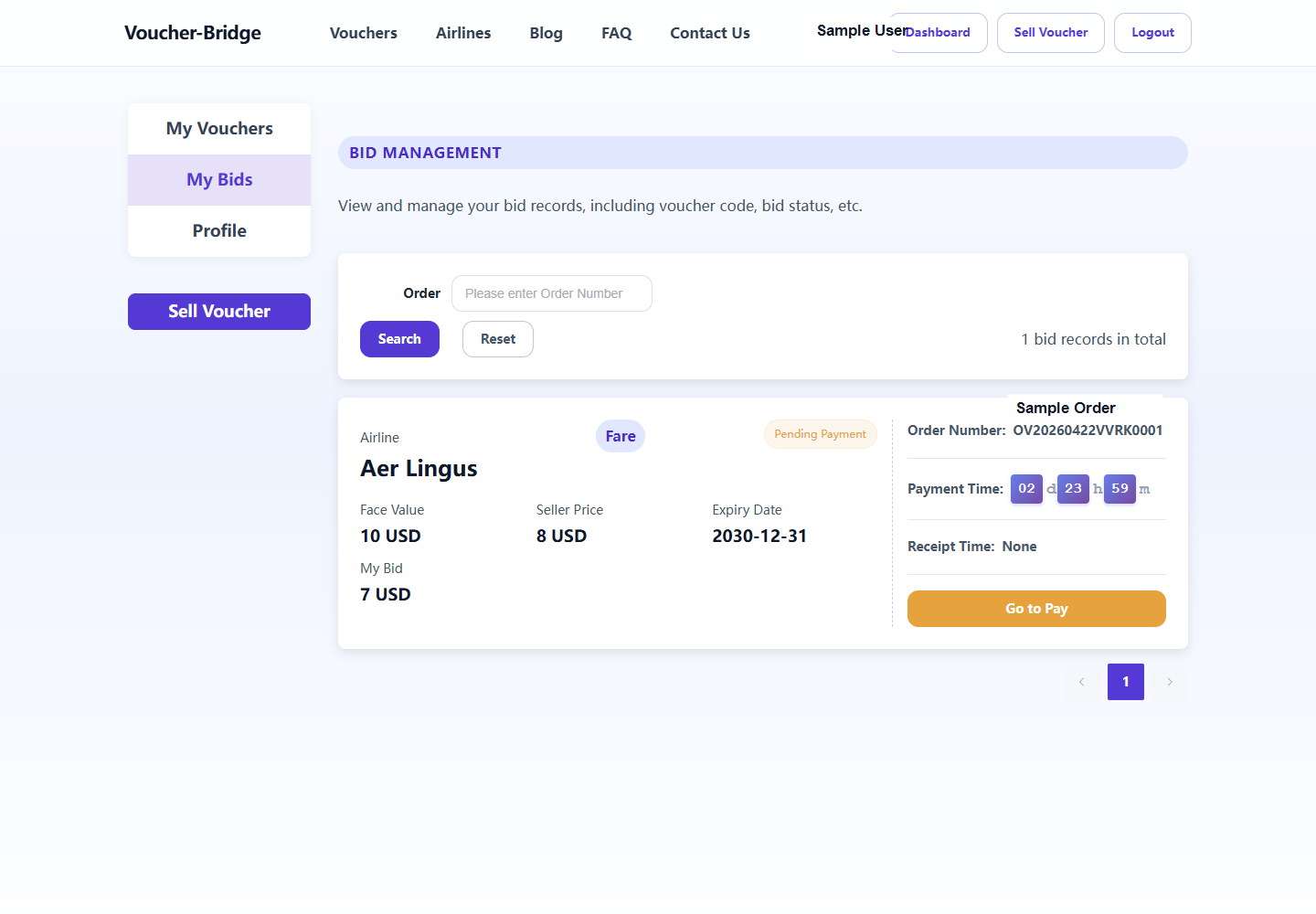This screenshot has height=914, width=1316.
Task: Click the countdown minutes box 59
Action: (1120, 489)
